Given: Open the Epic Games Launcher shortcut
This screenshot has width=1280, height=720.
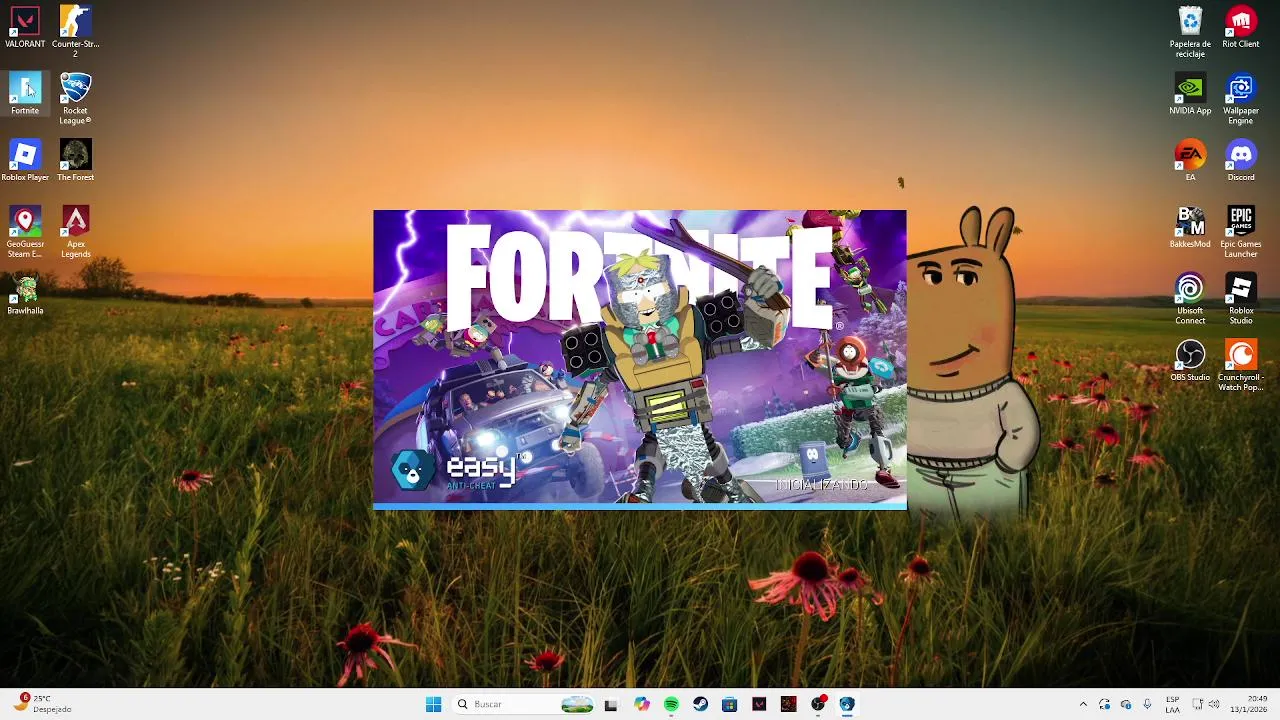Looking at the screenshot, I should 1240,232.
